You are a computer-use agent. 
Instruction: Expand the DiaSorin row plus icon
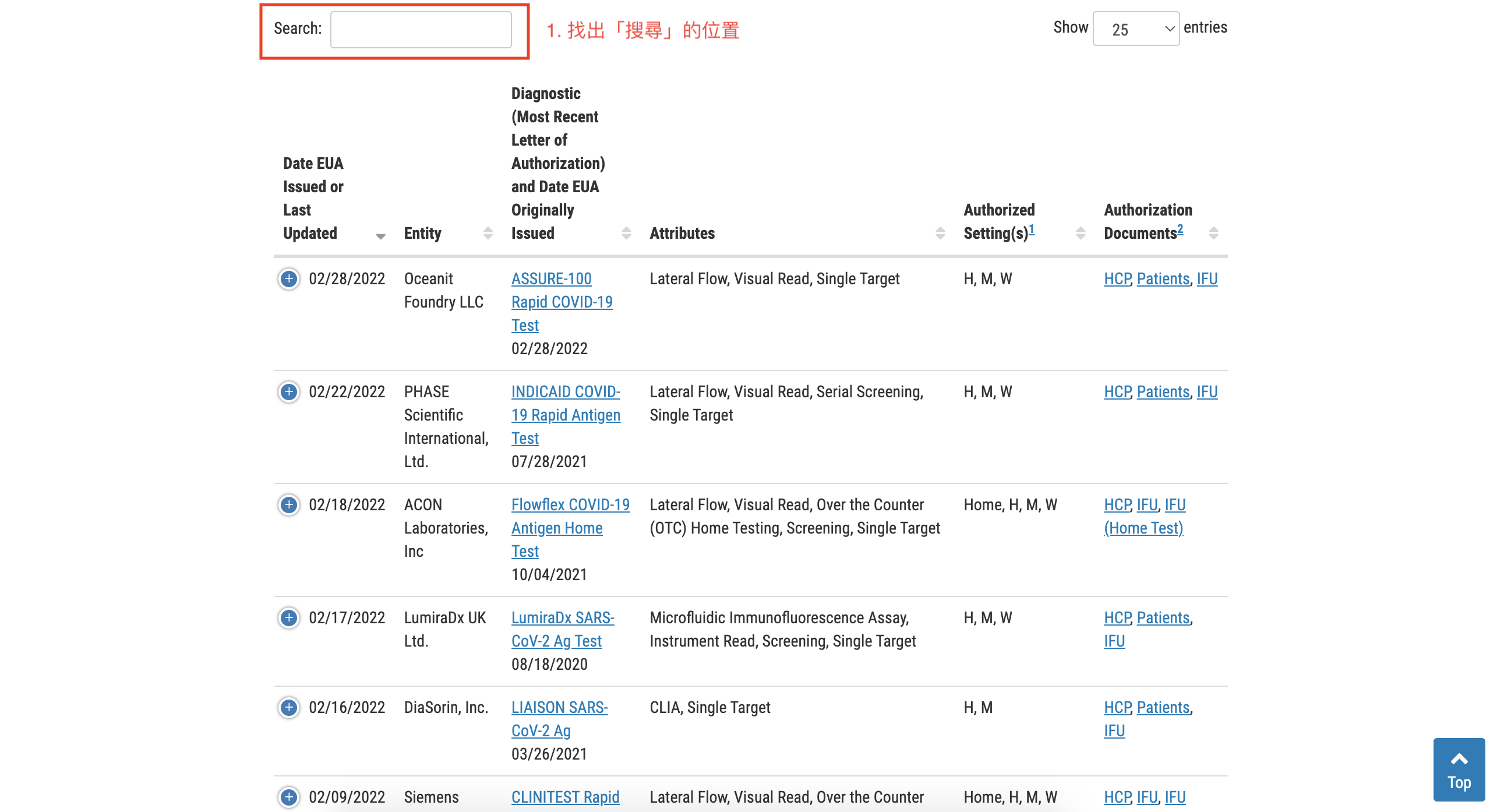pyautogui.click(x=288, y=708)
